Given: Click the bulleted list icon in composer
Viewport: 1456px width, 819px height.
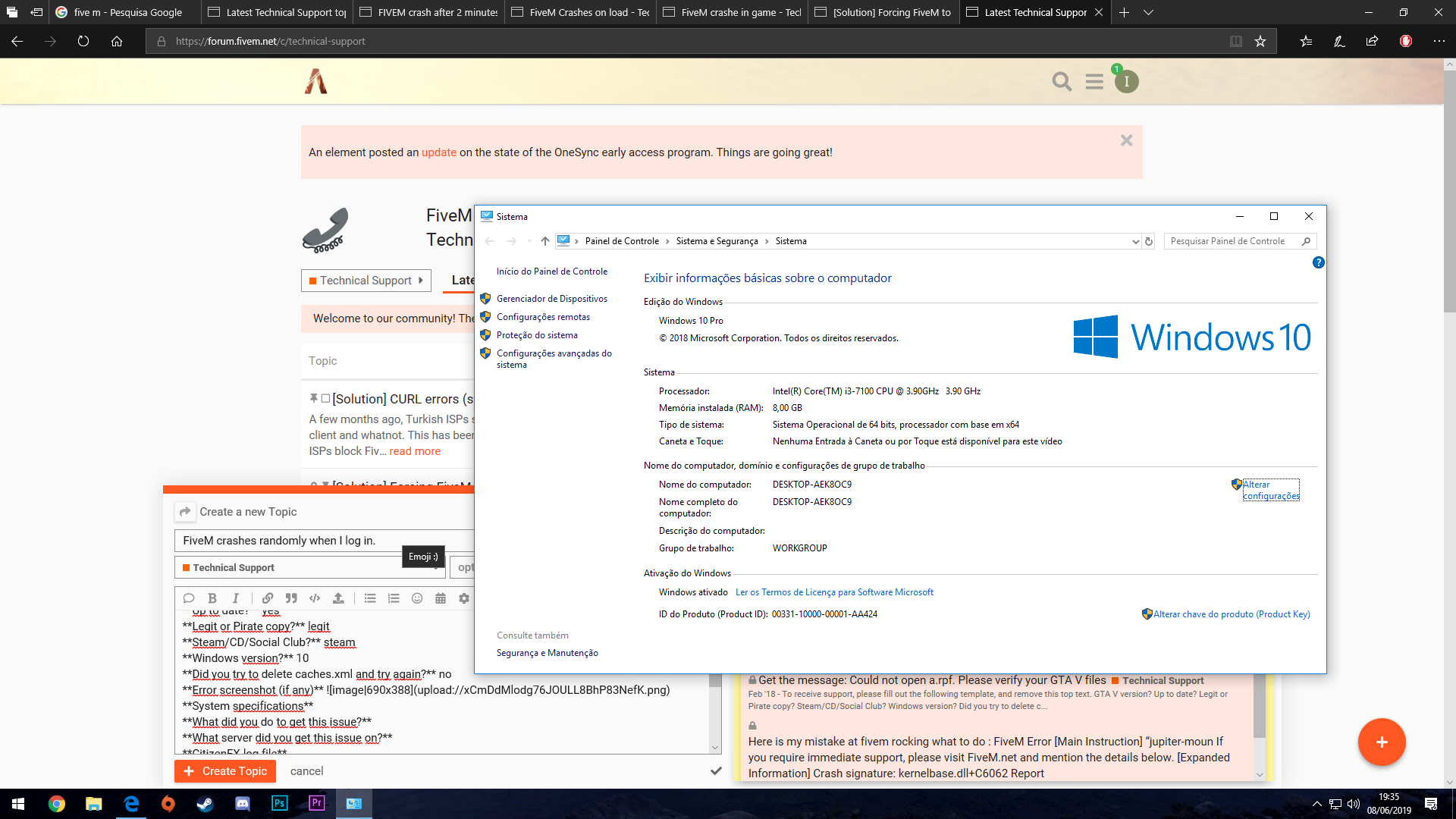Looking at the screenshot, I should coord(370,598).
